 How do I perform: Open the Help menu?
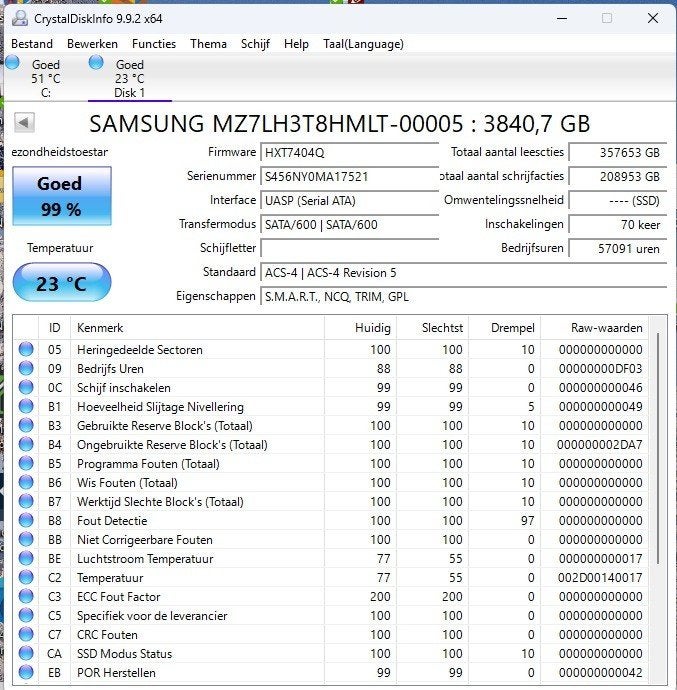(x=296, y=44)
